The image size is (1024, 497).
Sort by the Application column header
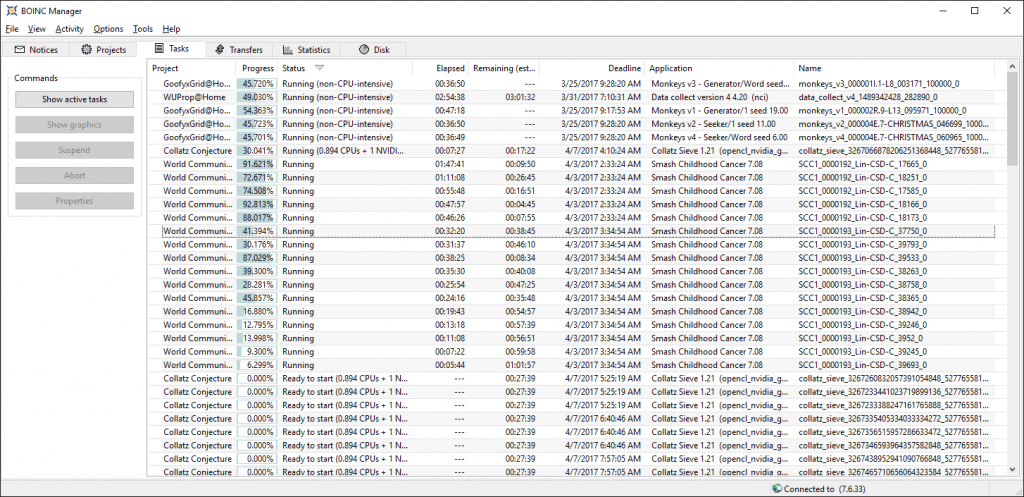719,68
